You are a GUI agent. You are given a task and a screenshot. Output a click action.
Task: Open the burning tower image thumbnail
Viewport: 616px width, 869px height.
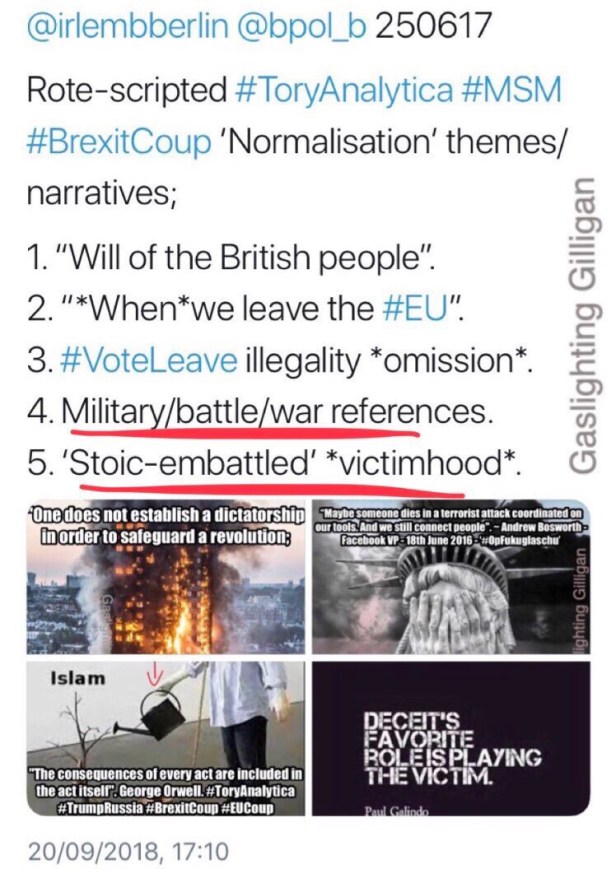pyautogui.click(x=166, y=579)
